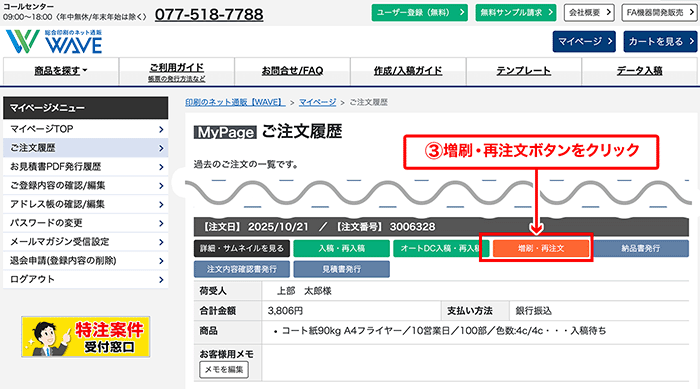Click phone number 077-518-7788
Screen dimensions: 700x389
(x=209, y=14)
